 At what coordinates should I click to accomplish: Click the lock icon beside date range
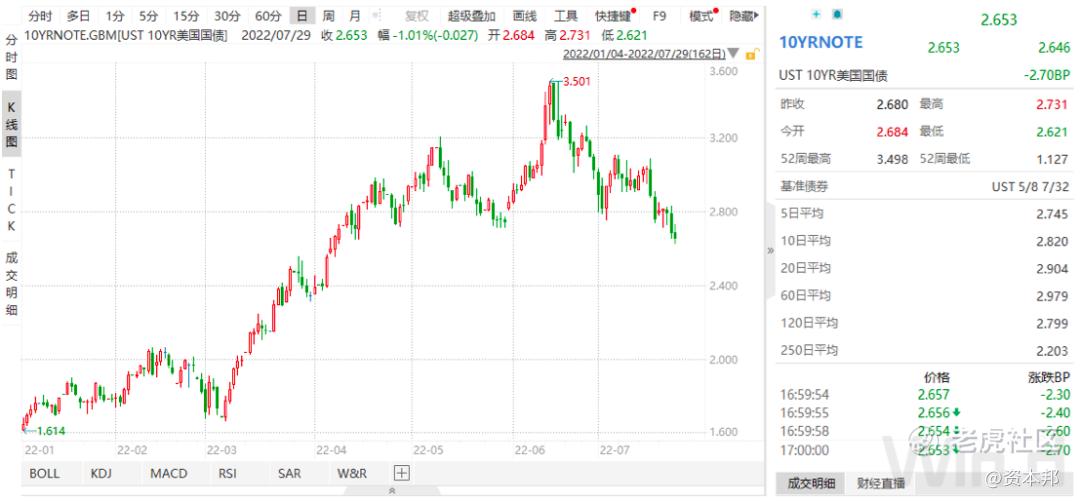click(752, 54)
